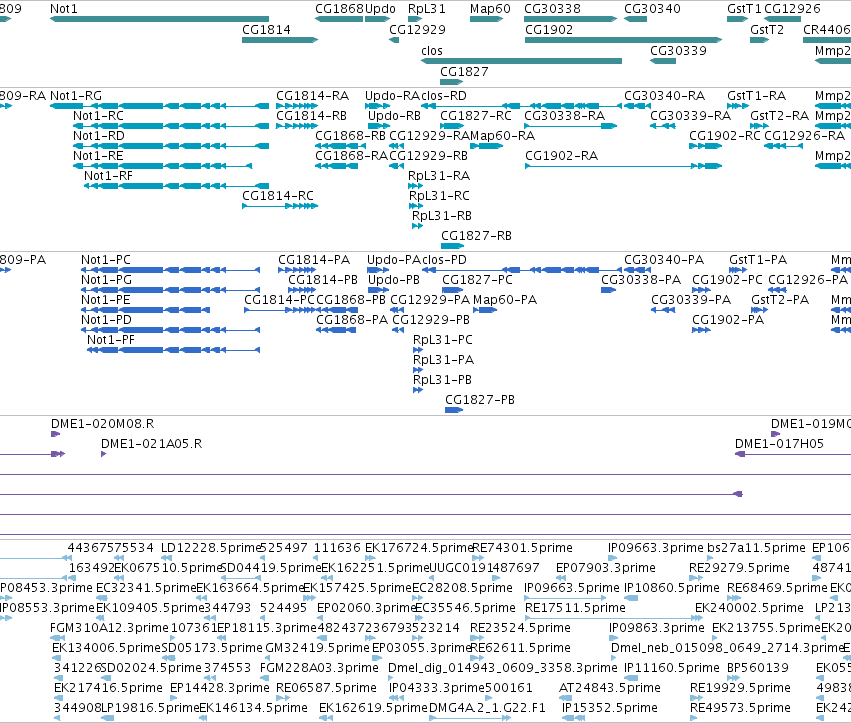Screen dimensions: 851x723
Task: Select the CG1827 gene feature
Action: [452, 82]
